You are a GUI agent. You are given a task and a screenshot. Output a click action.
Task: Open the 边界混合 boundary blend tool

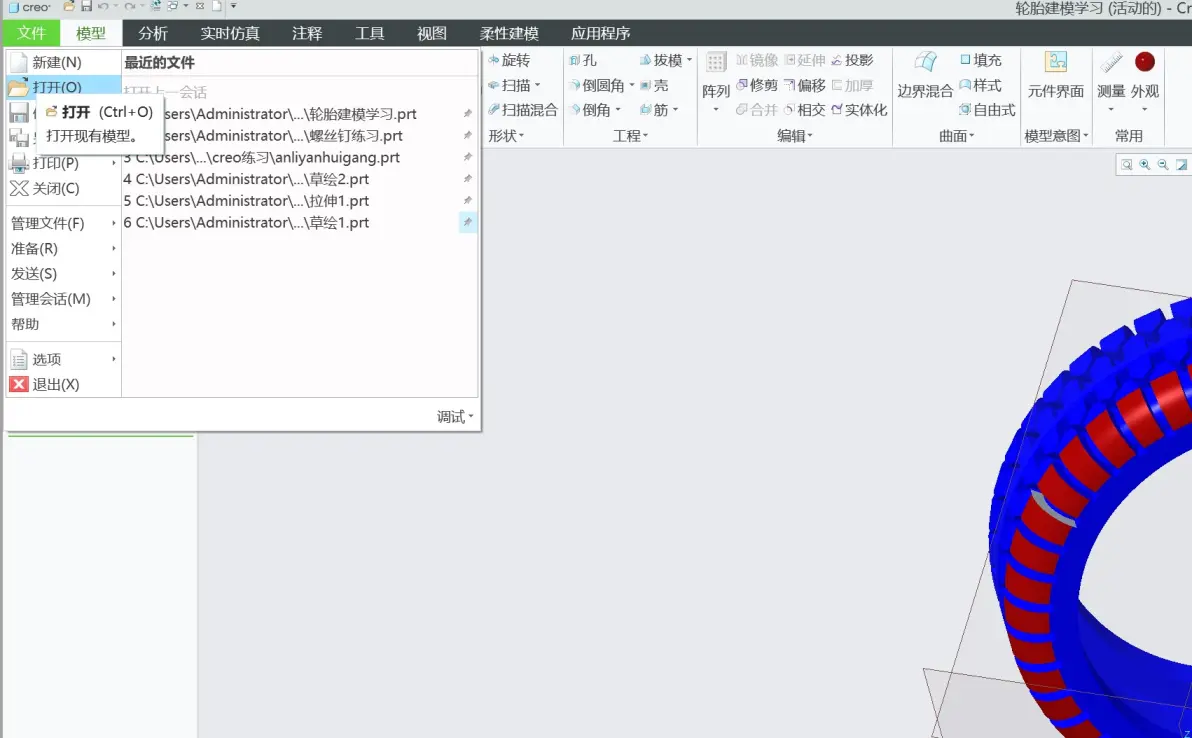coord(924,75)
